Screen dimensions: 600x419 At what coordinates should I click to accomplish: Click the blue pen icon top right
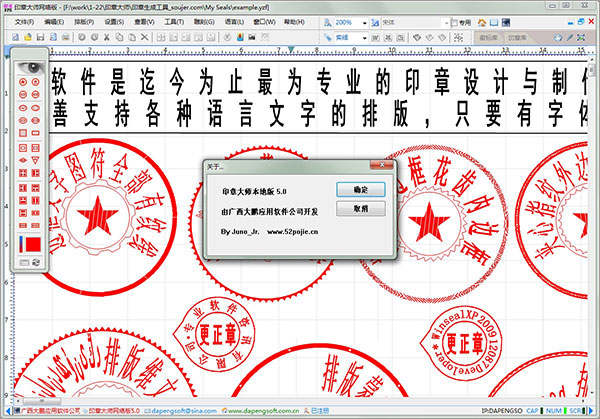(x=570, y=37)
